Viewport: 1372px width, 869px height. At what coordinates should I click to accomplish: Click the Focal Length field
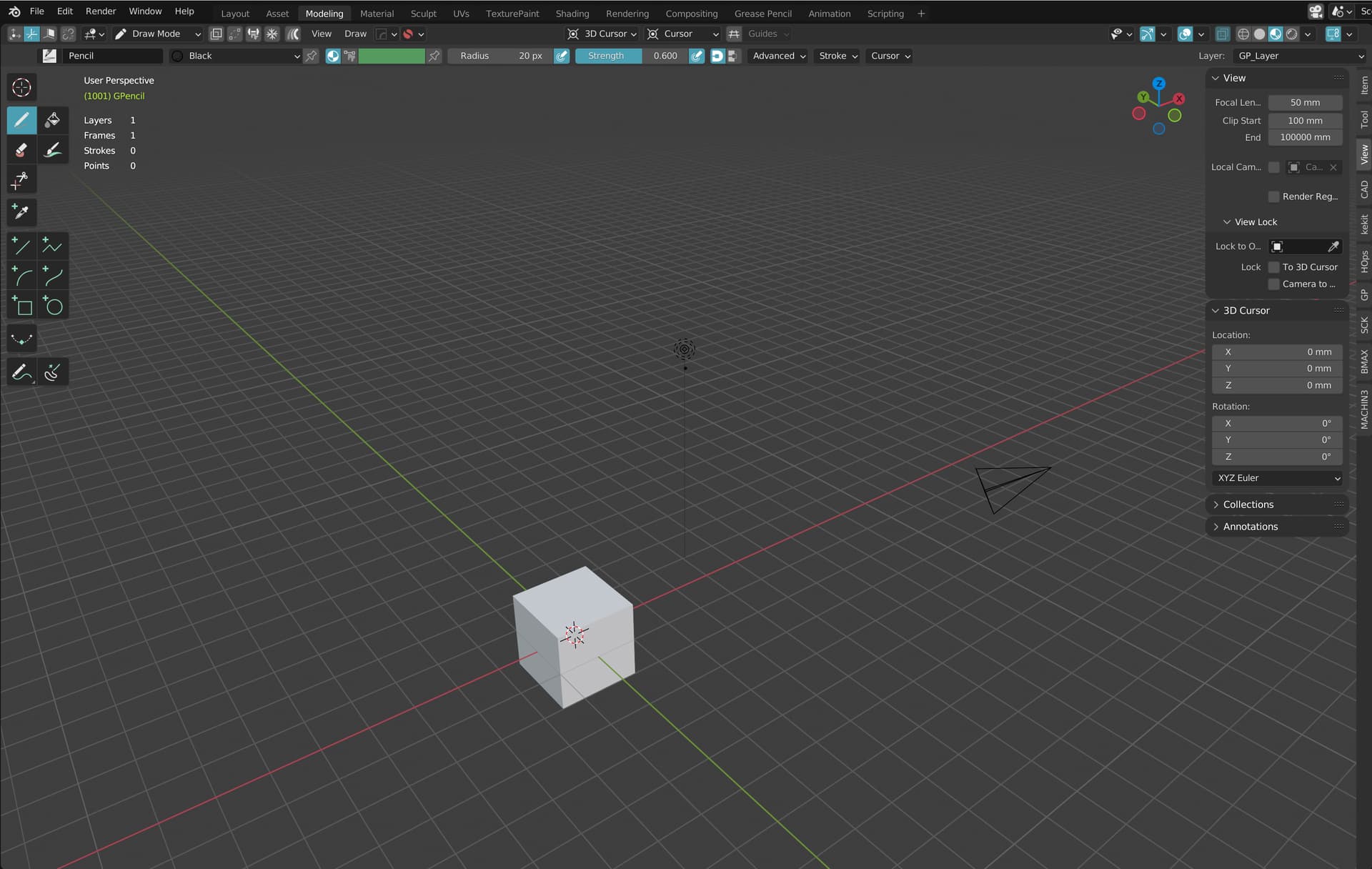pos(1304,103)
